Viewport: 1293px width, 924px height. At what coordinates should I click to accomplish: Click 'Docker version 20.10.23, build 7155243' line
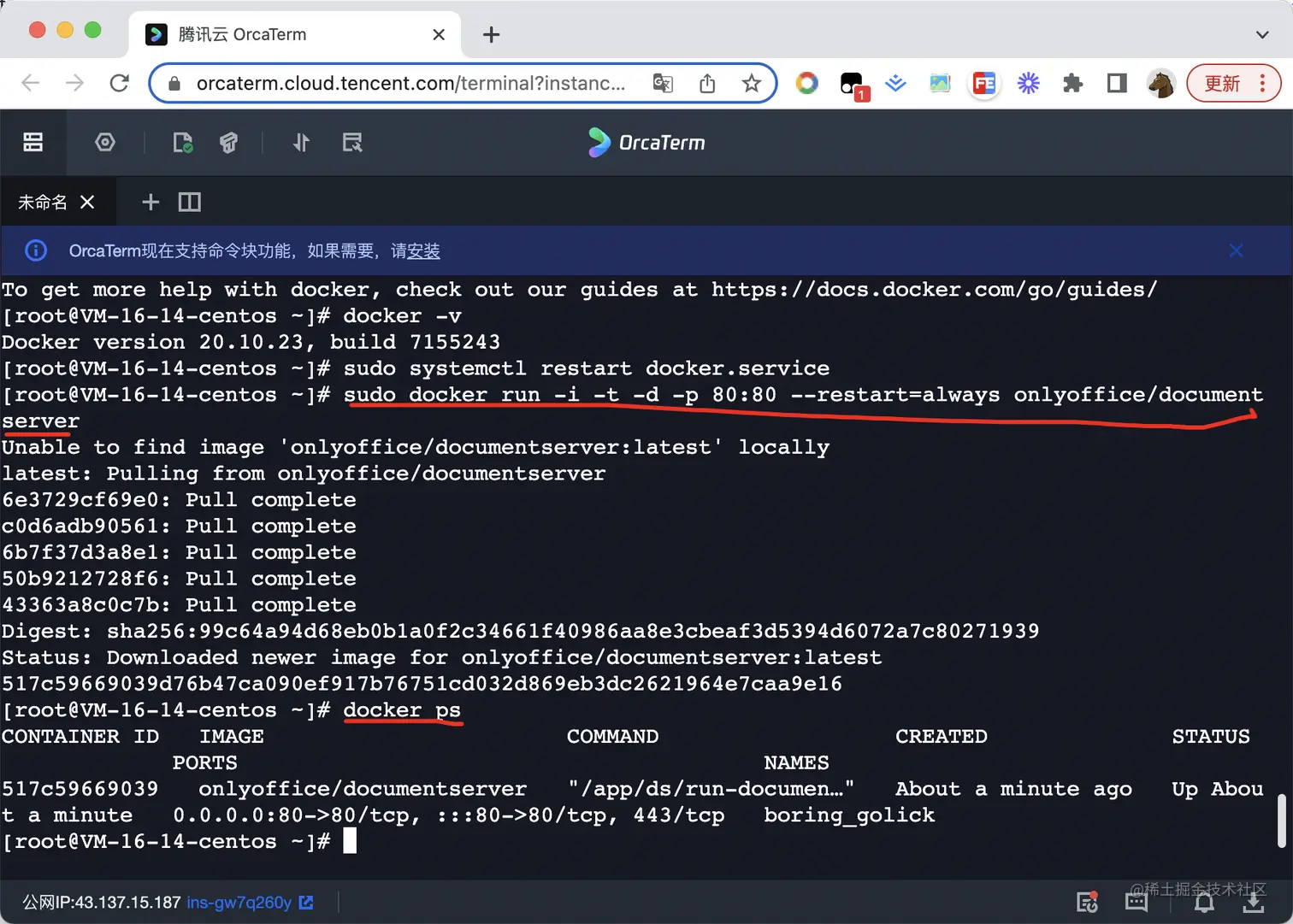point(251,342)
